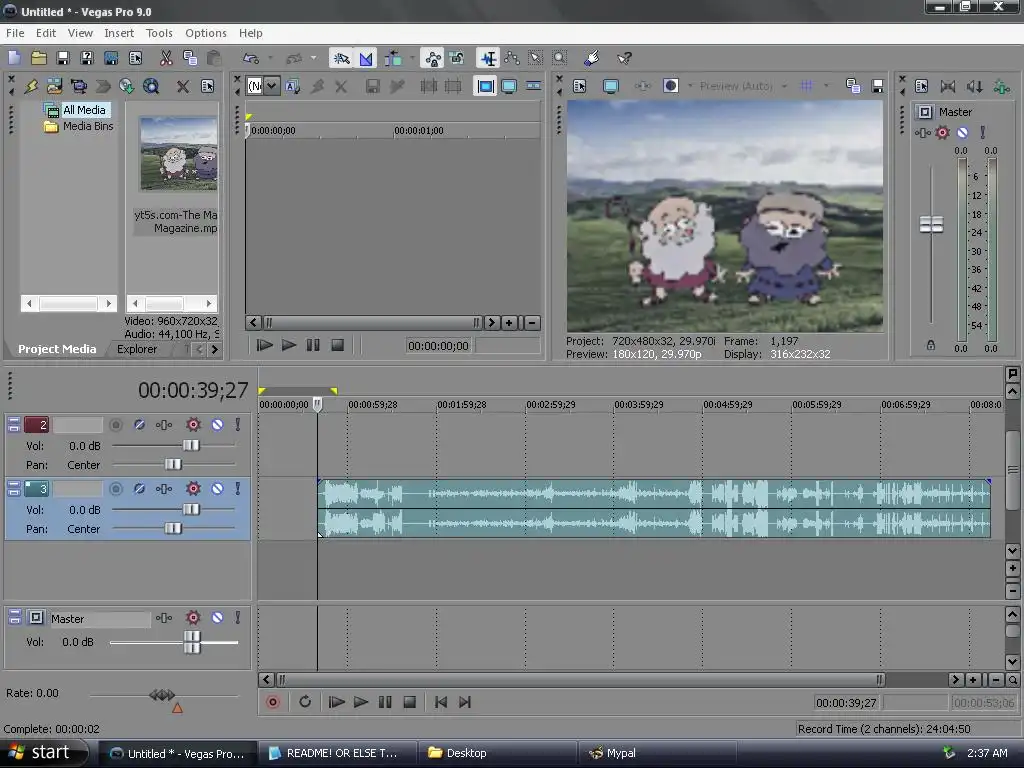Go to Start of the timeline
The image size is (1024, 768).
[x=441, y=702]
